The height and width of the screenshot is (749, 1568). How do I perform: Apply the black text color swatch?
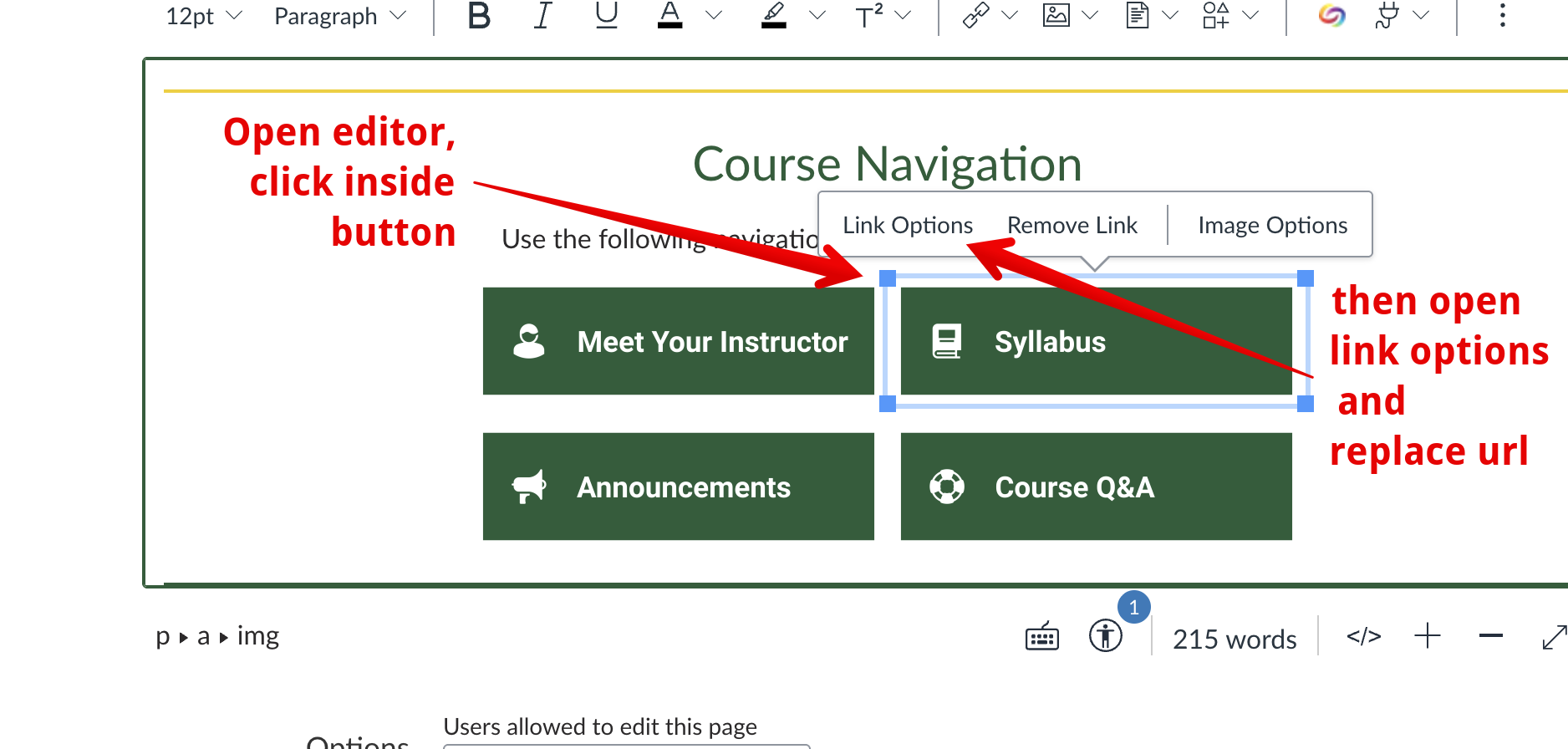pos(669,16)
